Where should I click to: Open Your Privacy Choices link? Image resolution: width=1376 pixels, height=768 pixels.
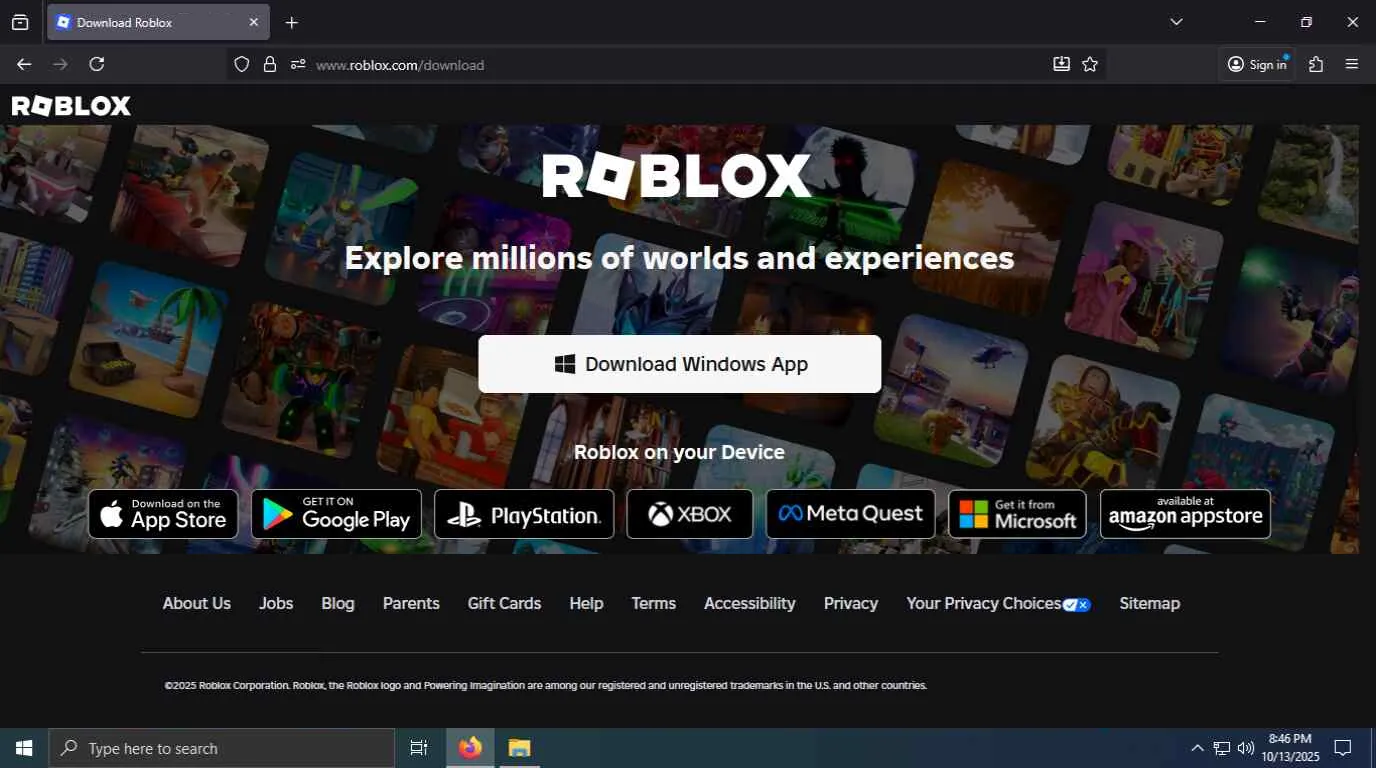tap(998, 603)
